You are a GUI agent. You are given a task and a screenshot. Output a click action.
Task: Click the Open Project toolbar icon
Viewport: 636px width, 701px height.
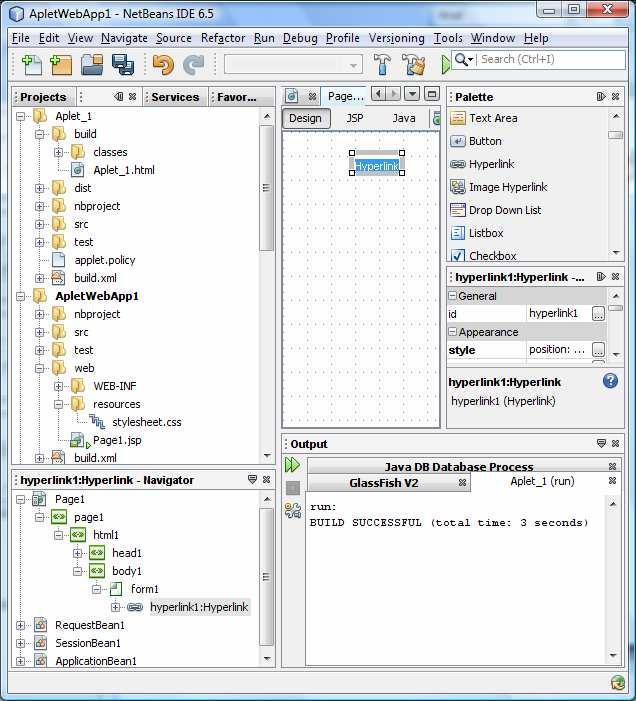(92, 65)
